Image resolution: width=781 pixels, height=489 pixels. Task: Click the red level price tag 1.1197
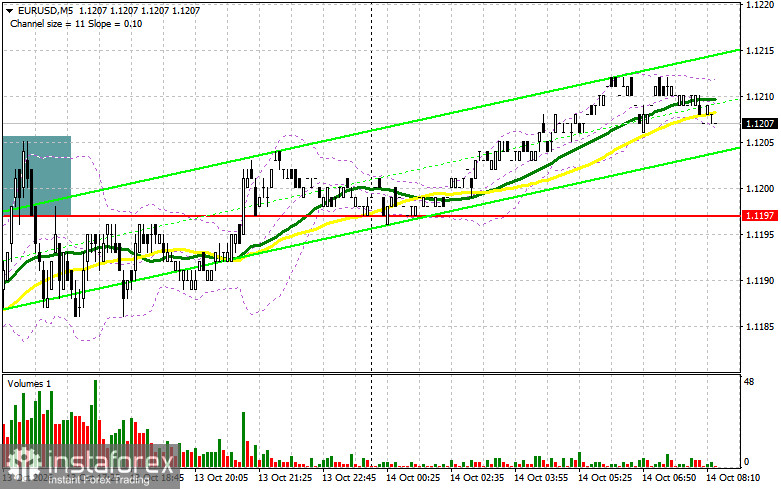(x=760, y=216)
